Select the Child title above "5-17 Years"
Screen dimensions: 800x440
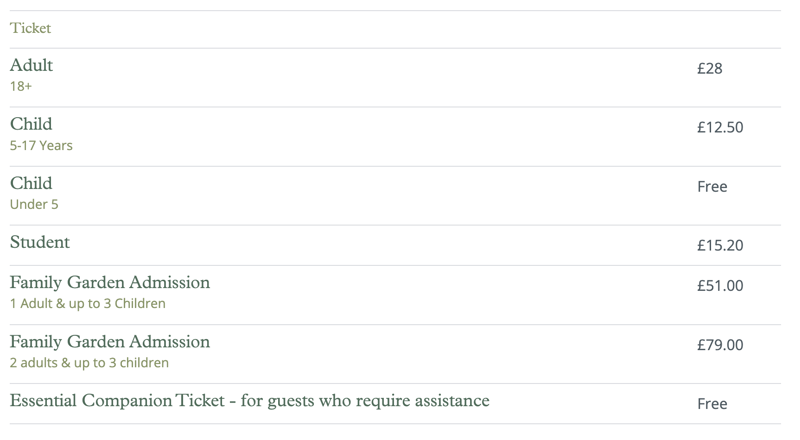31,124
